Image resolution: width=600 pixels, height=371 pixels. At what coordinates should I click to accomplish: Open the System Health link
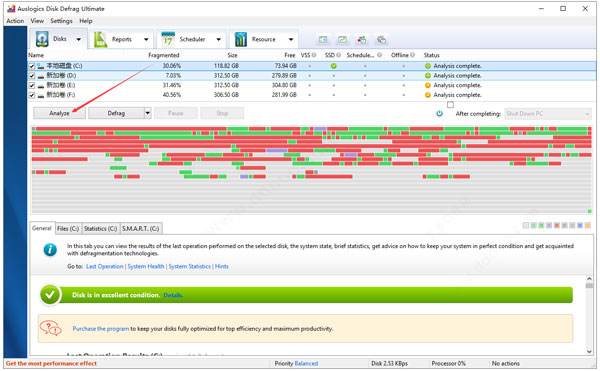point(146,266)
